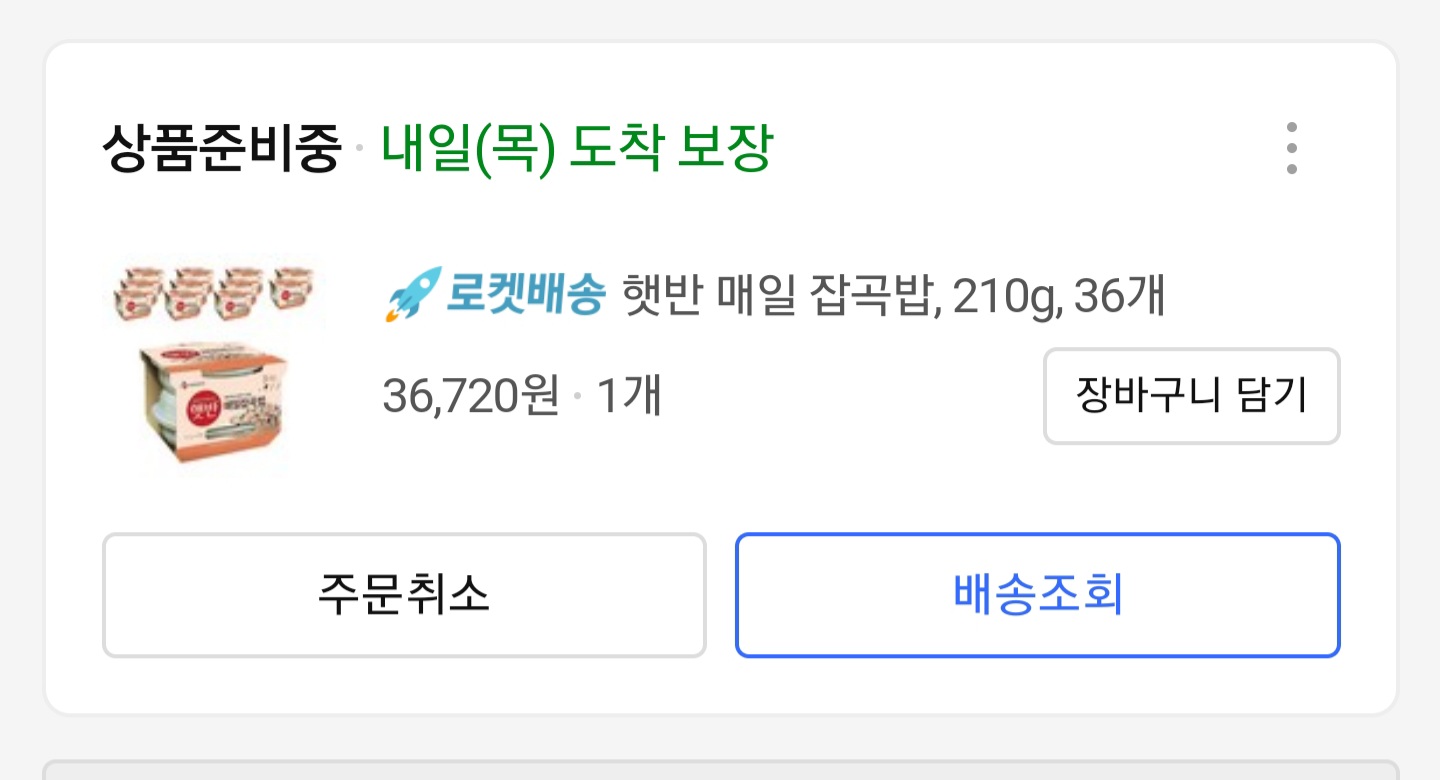The height and width of the screenshot is (780, 1440).
Task: Tap the word 도착 보장 in green
Action: point(671,150)
